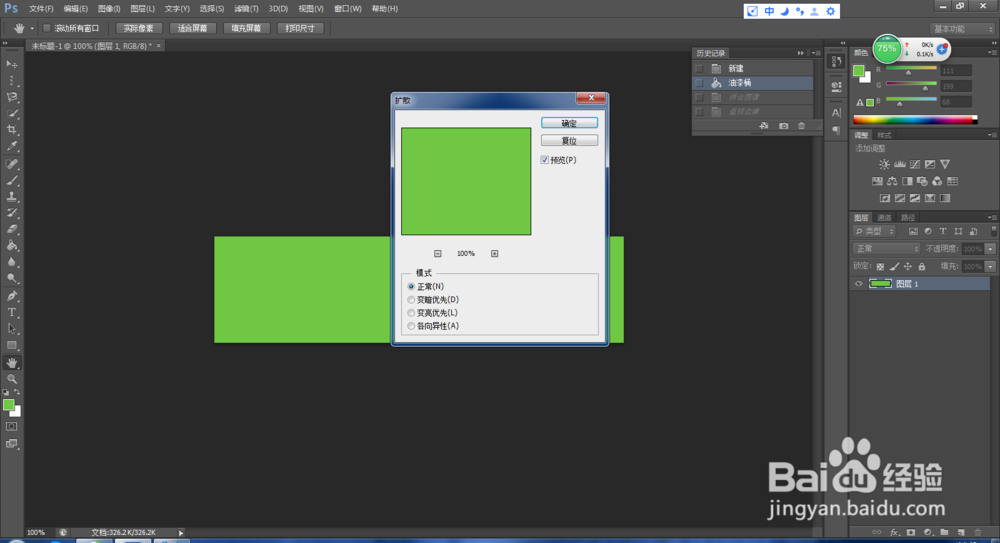Open Fill dropdown arrow
The width and height of the screenshot is (1000, 543).
990,267
